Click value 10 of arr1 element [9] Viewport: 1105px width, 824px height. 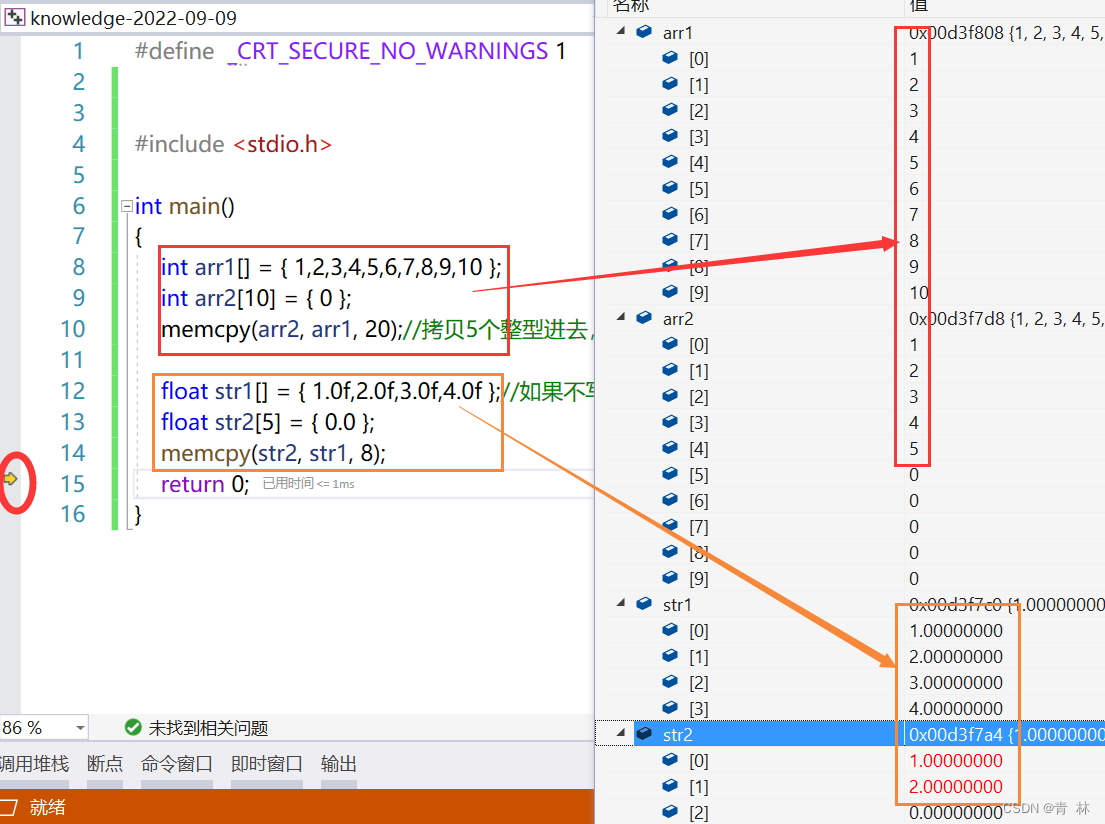(x=919, y=293)
